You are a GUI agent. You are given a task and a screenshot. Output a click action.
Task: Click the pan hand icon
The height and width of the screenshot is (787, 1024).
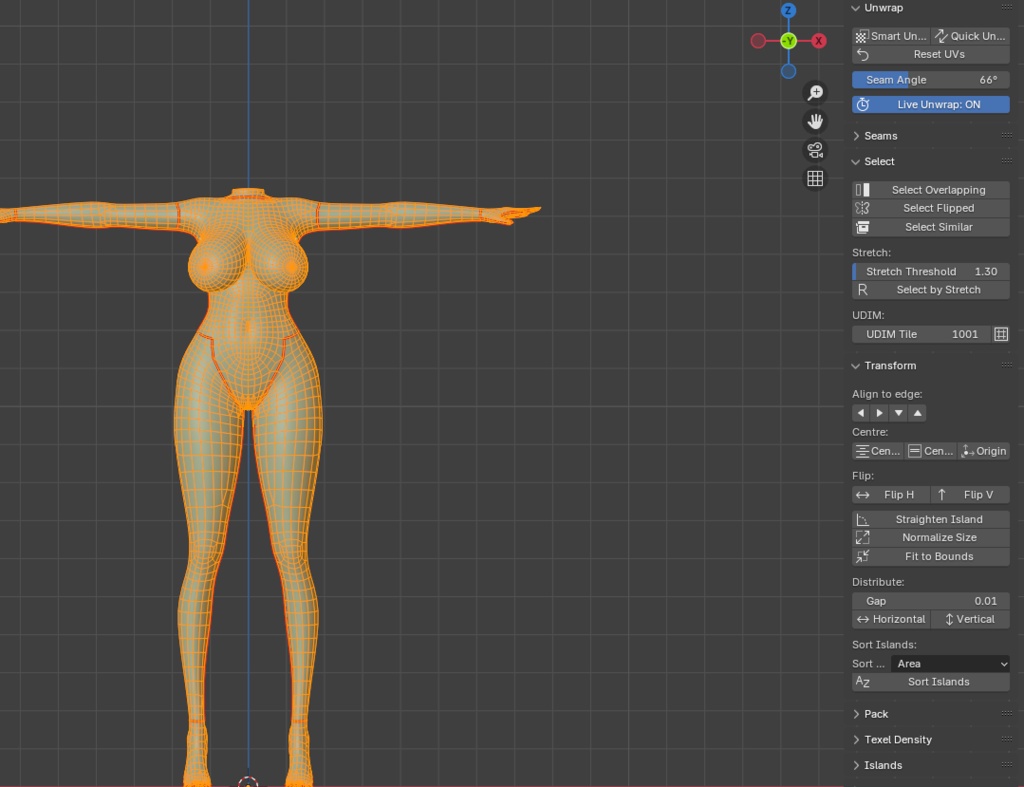pyautogui.click(x=815, y=121)
